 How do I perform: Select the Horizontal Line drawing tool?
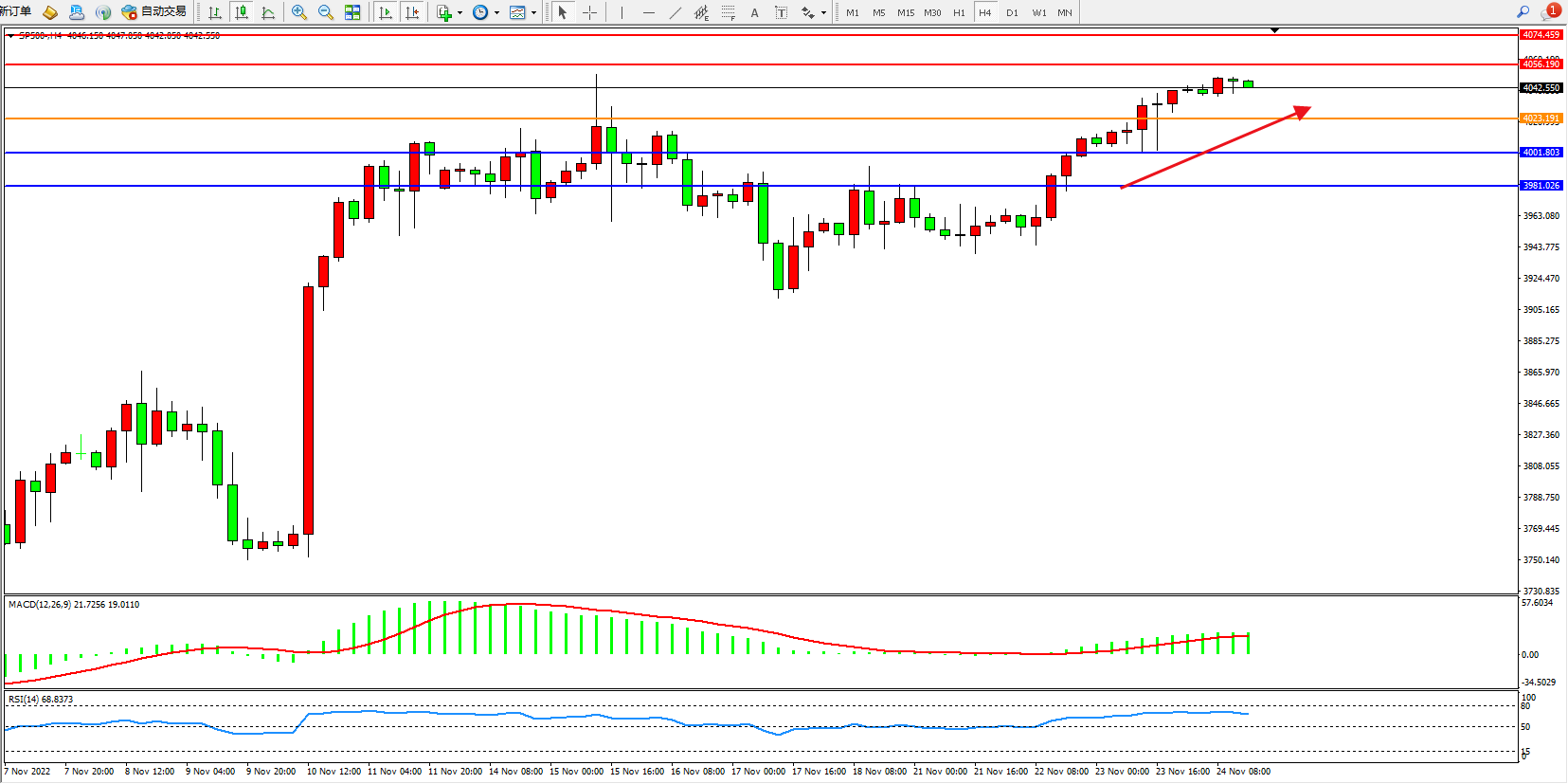pos(648,12)
